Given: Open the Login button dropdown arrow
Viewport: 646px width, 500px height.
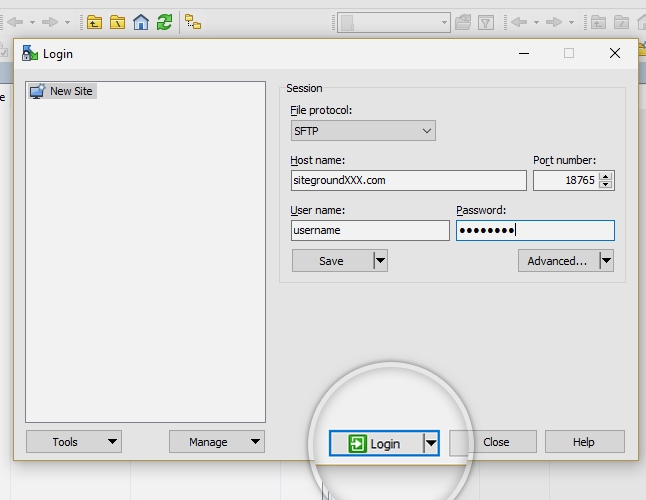Looking at the screenshot, I should click(431, 443).
